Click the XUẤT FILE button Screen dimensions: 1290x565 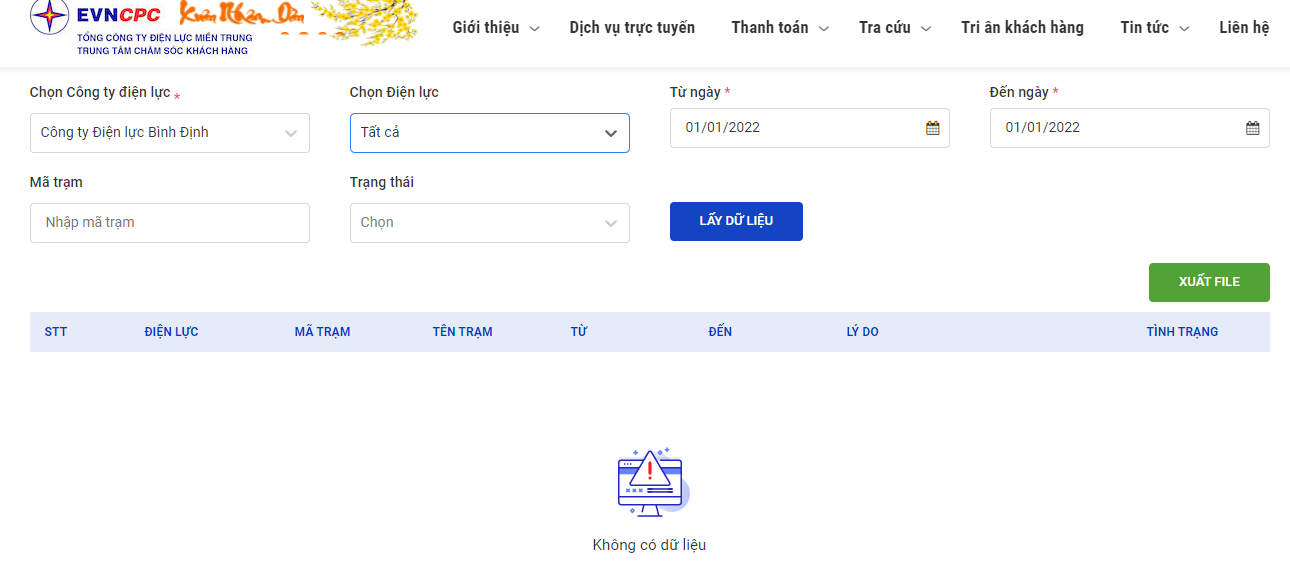(1209, 282)
